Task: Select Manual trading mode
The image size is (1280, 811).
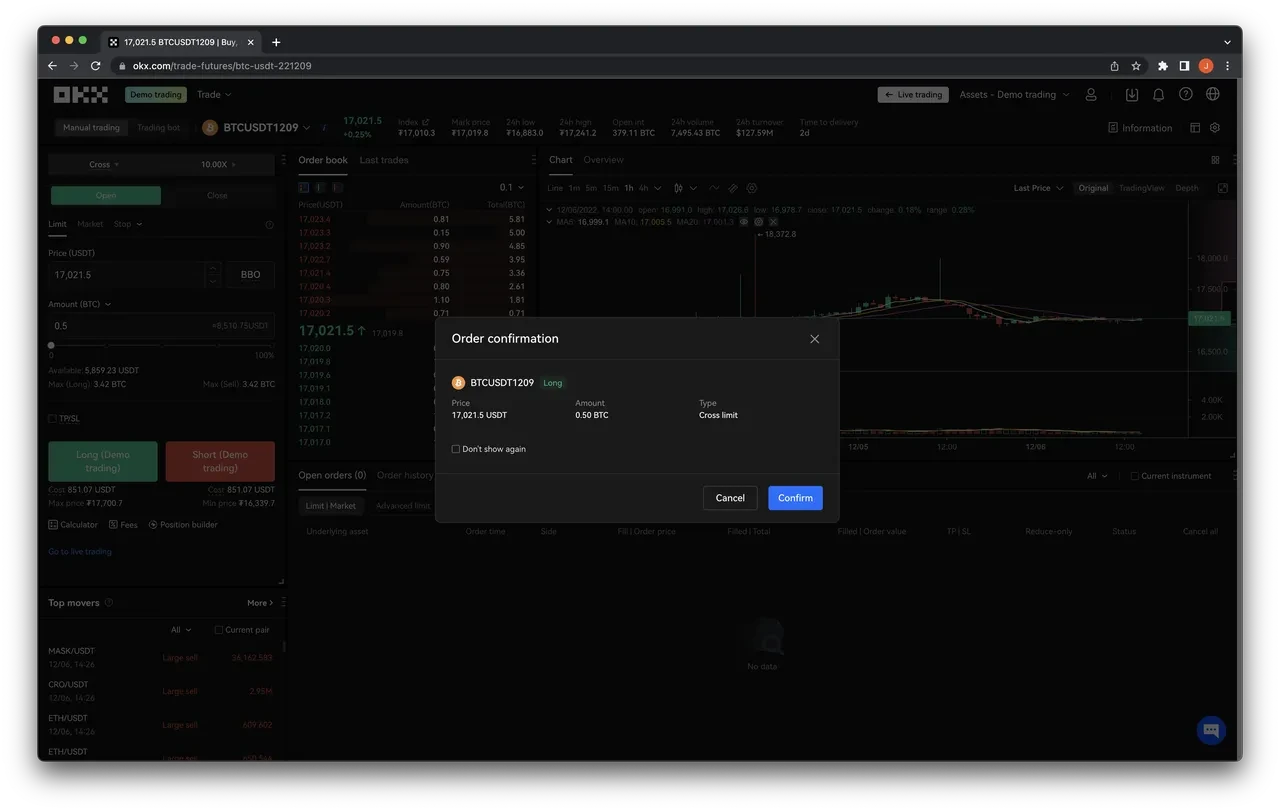Action: (x=91, y=128)
